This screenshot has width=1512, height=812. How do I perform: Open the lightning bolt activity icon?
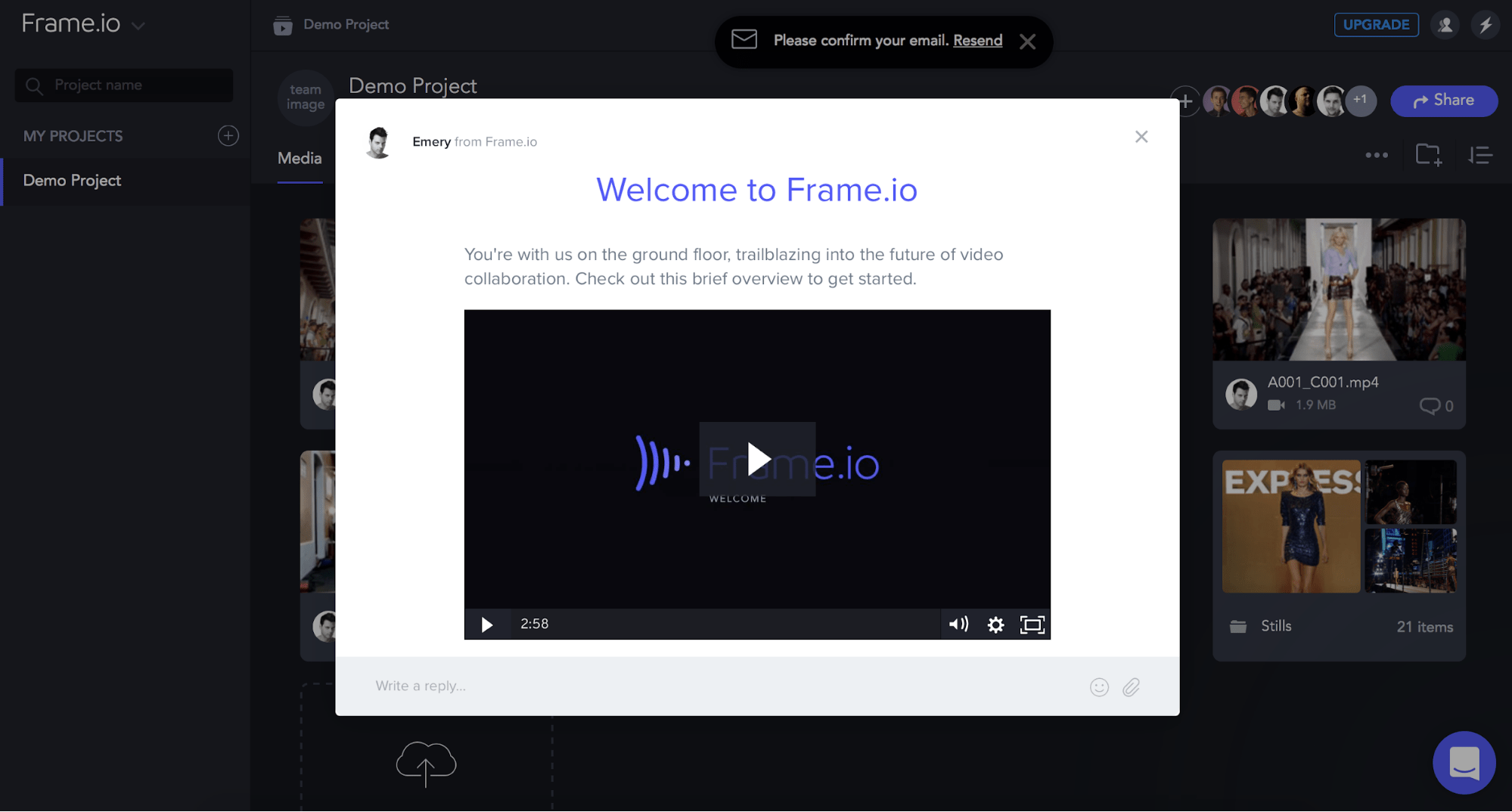(1485, 25)
